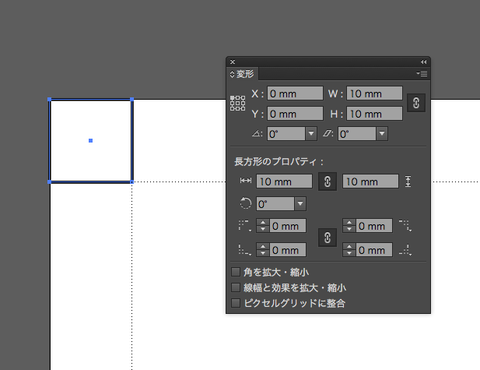Click the selected square's center point

91,141
